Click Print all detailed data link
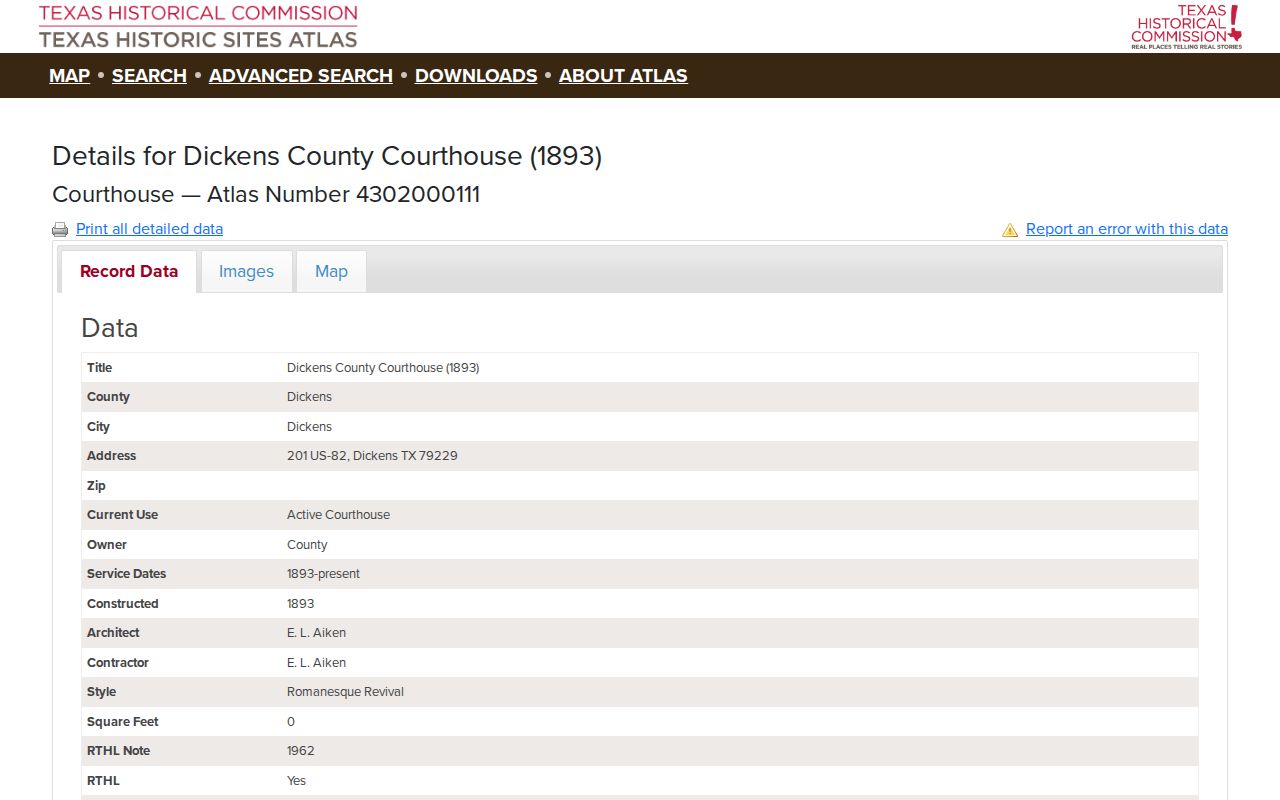Viewport: 1280px width, 800px height. 149,229
